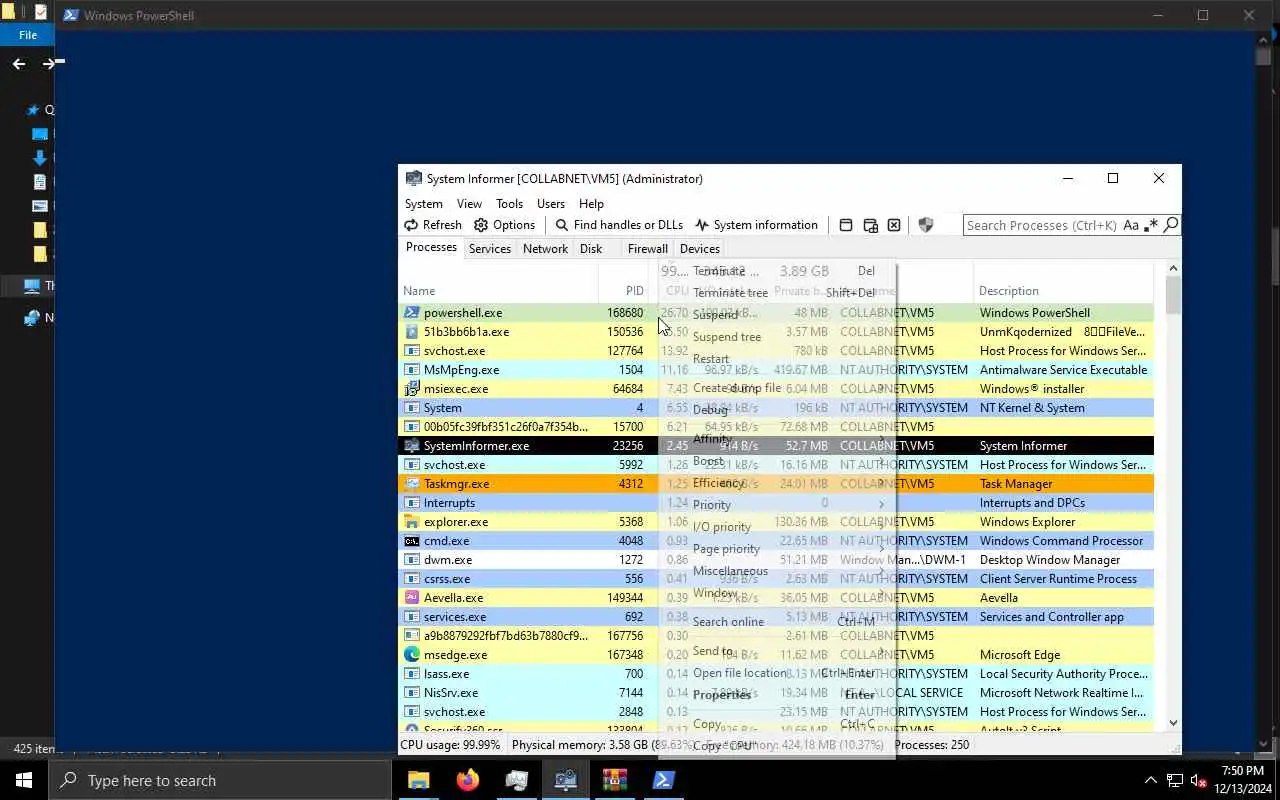1280x800 pixels.
Task: Open Firefox from the taskbar
Action: point(468,780)
